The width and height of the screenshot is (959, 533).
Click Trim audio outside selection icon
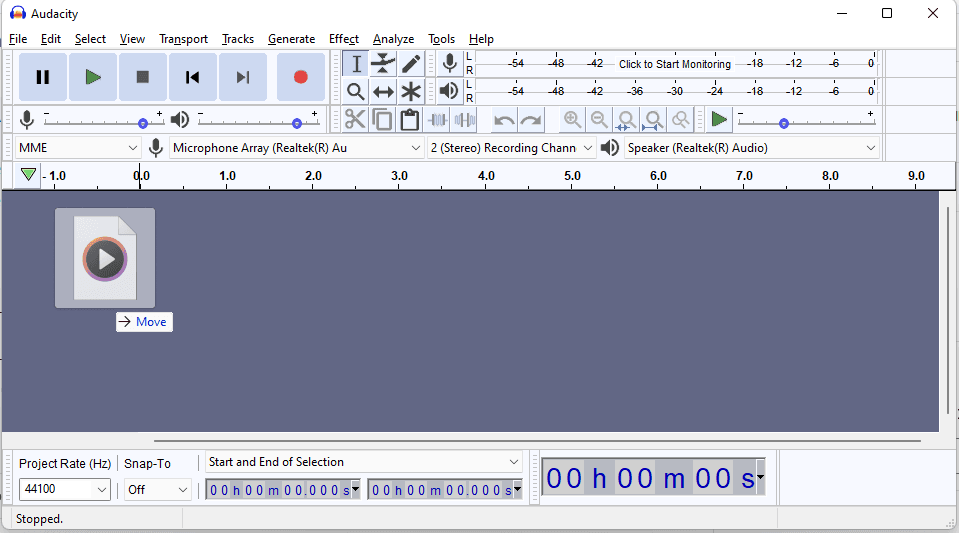437,119
